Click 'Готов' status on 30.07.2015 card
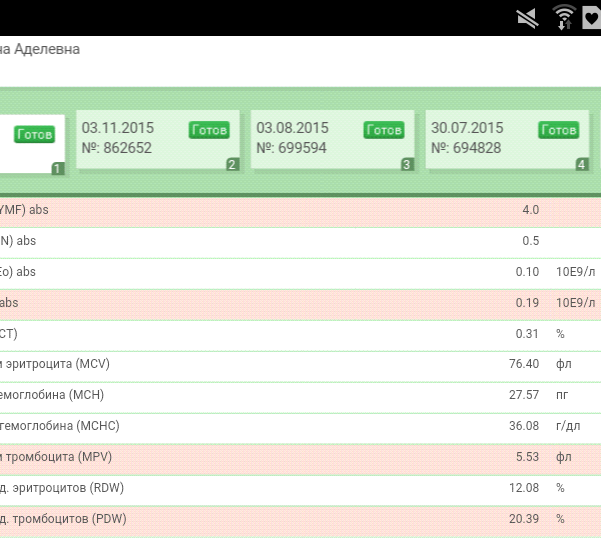This screenshot has height=540, width=601. (559, 130)
